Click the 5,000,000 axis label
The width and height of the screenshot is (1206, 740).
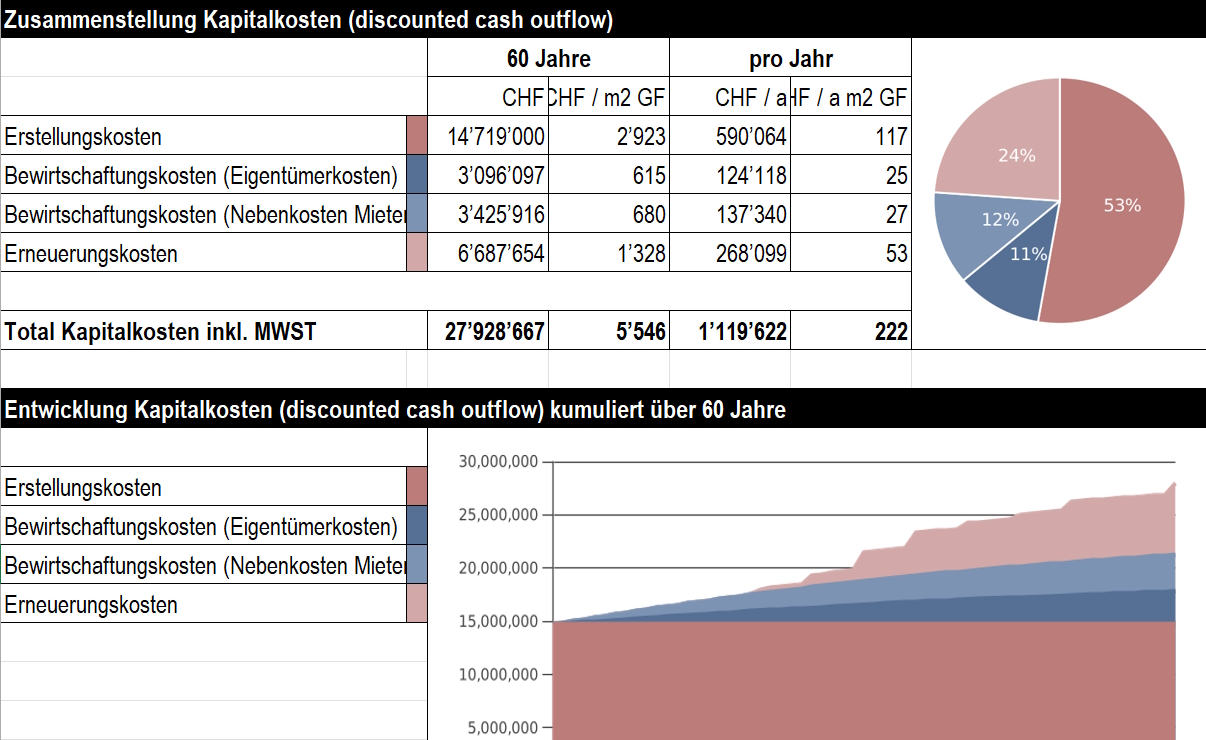click(x=503, y=727)
